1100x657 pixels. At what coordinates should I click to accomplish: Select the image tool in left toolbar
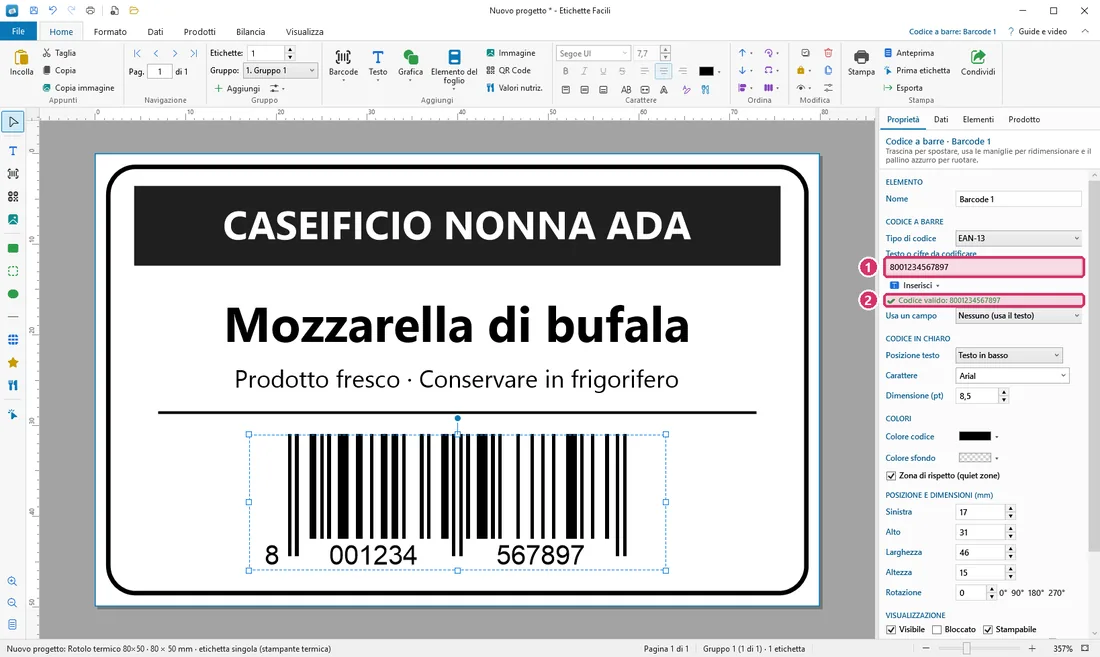(13, 219)
